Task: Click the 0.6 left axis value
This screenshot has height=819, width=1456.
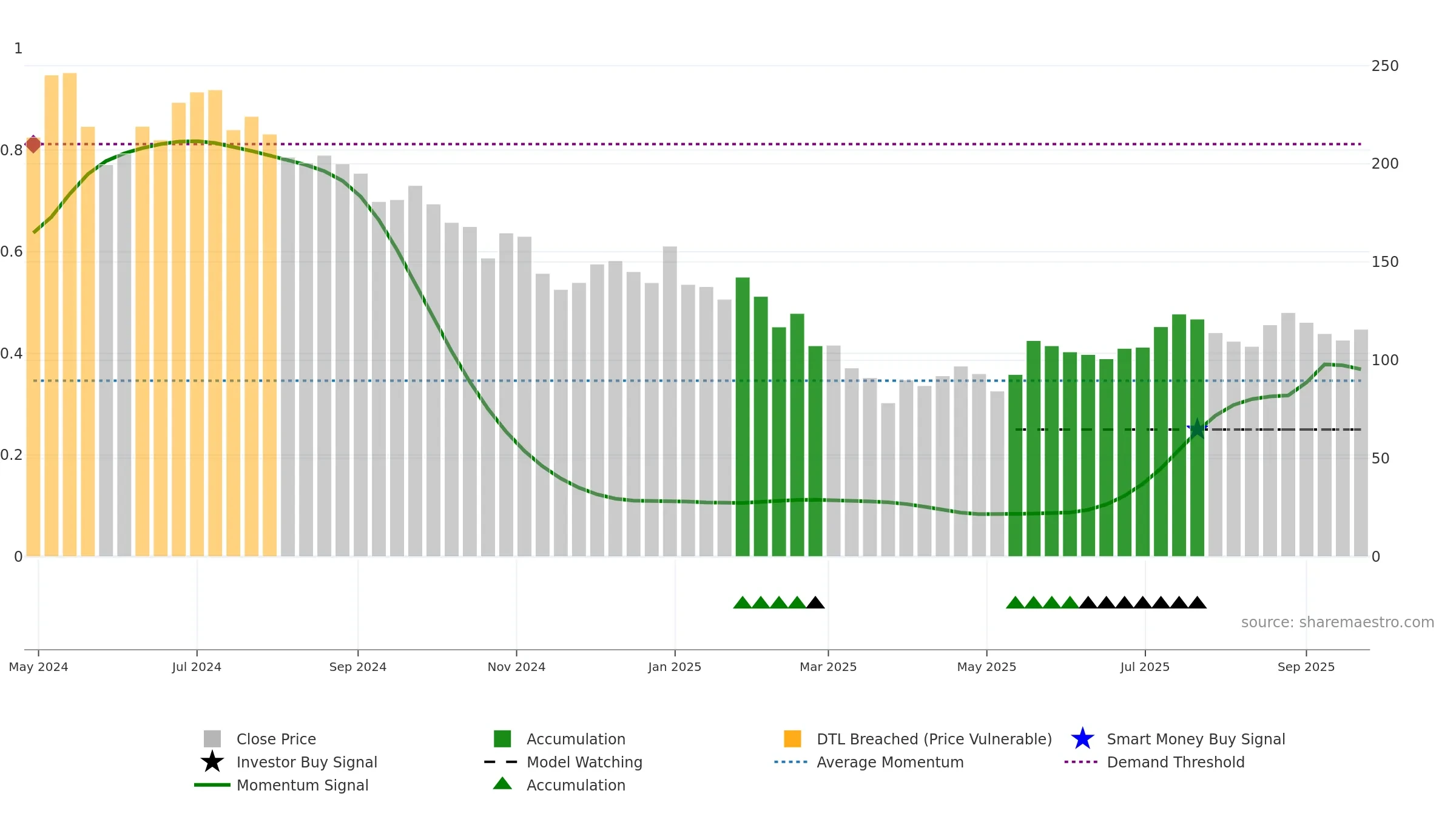Action: tap(12, 251)
